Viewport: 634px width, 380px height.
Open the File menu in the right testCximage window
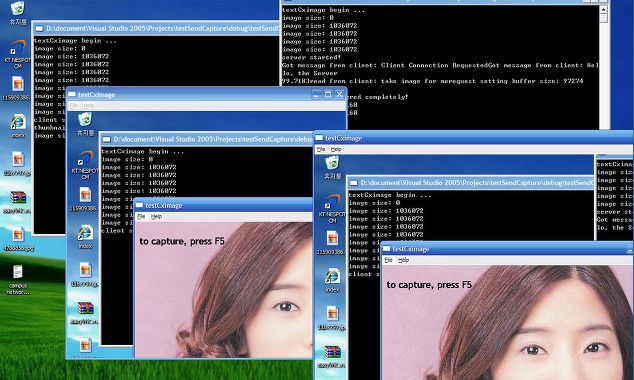point(321,149)
